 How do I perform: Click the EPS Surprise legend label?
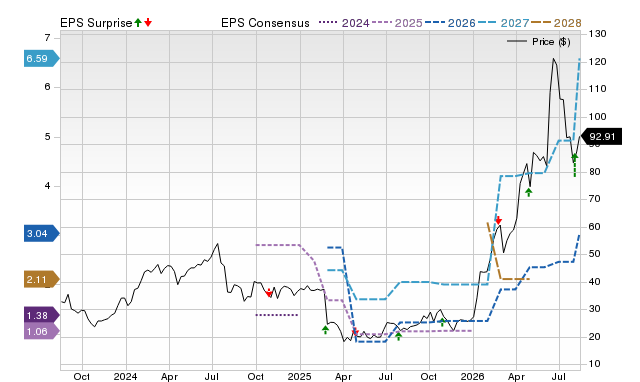click(x=96, y=23)
